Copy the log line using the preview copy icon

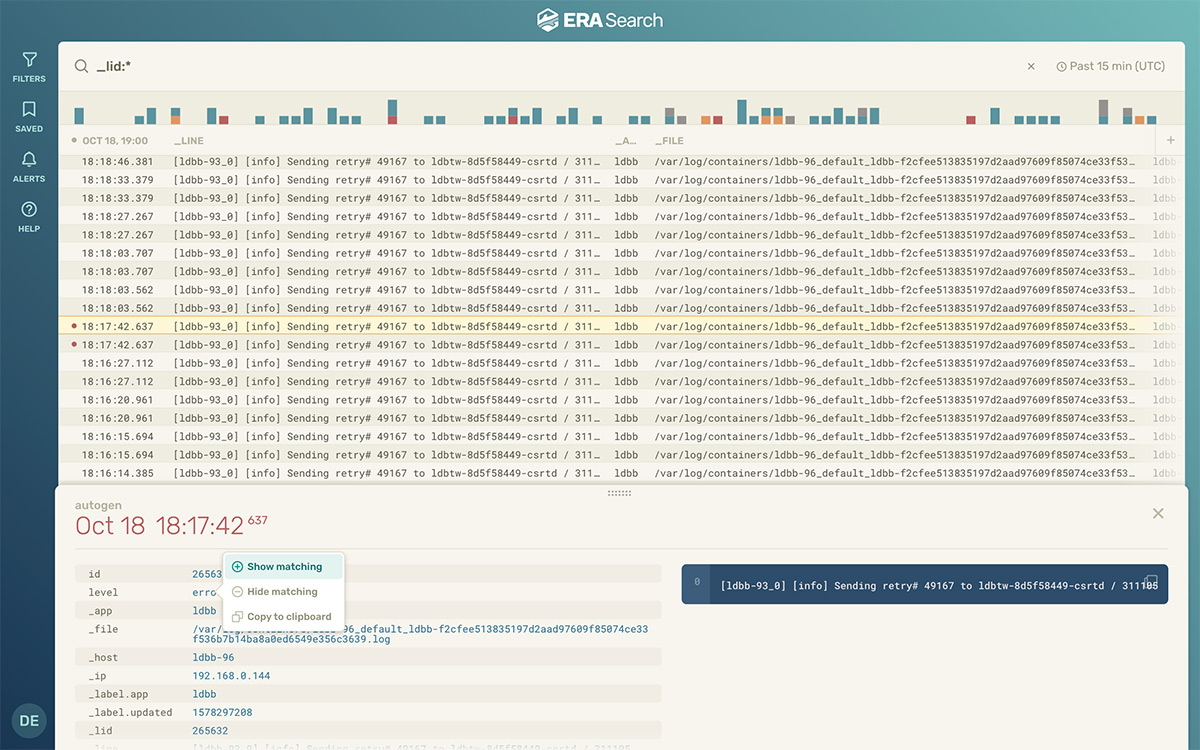(1151, 581)
